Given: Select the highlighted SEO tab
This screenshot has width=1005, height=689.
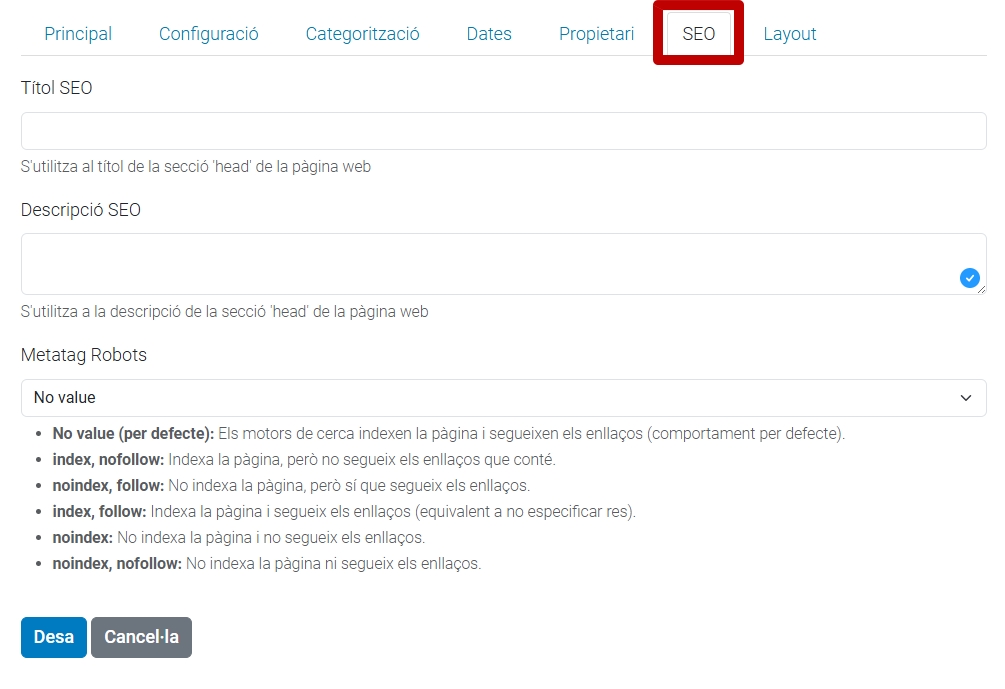Looking at the screenshot, I should (x=698, y=34).
